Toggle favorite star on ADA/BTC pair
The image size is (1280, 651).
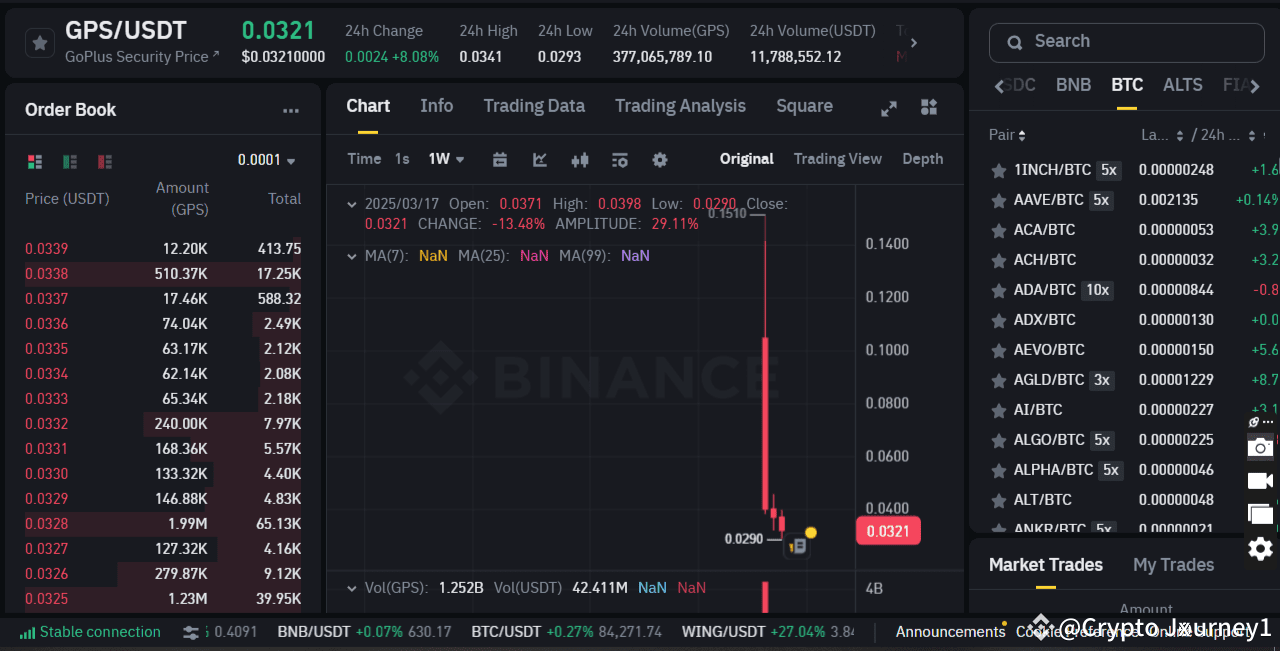point(998,290)
